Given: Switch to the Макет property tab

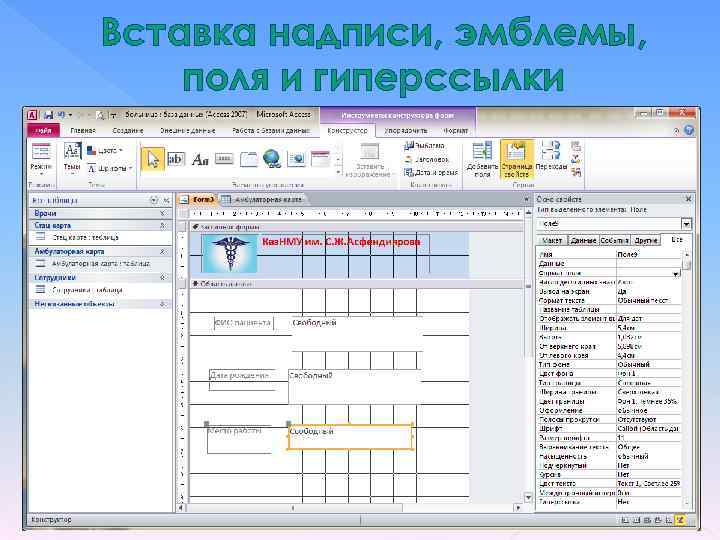Looking at the screenshot, I should pyautogui.click(x=551, y=240).
